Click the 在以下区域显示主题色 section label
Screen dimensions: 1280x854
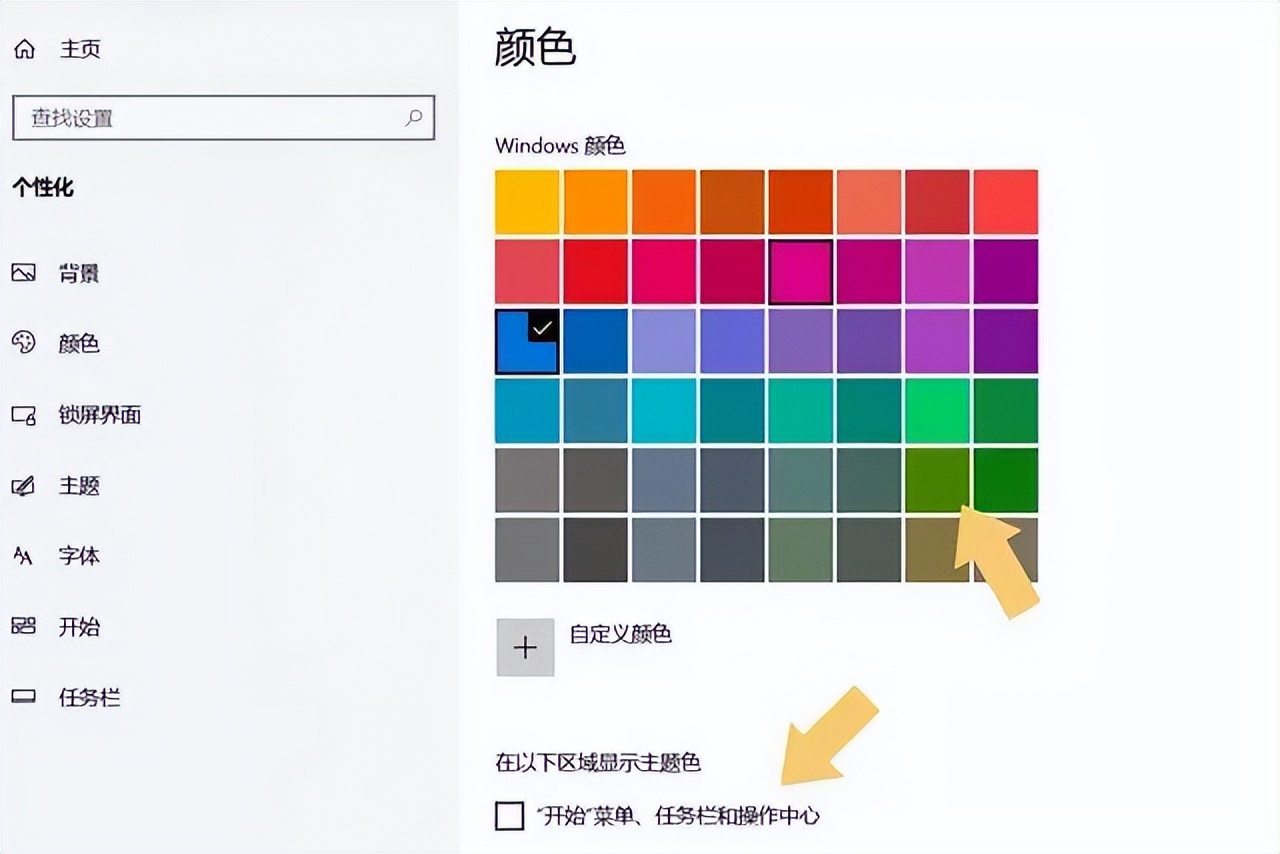click(600, 761)
